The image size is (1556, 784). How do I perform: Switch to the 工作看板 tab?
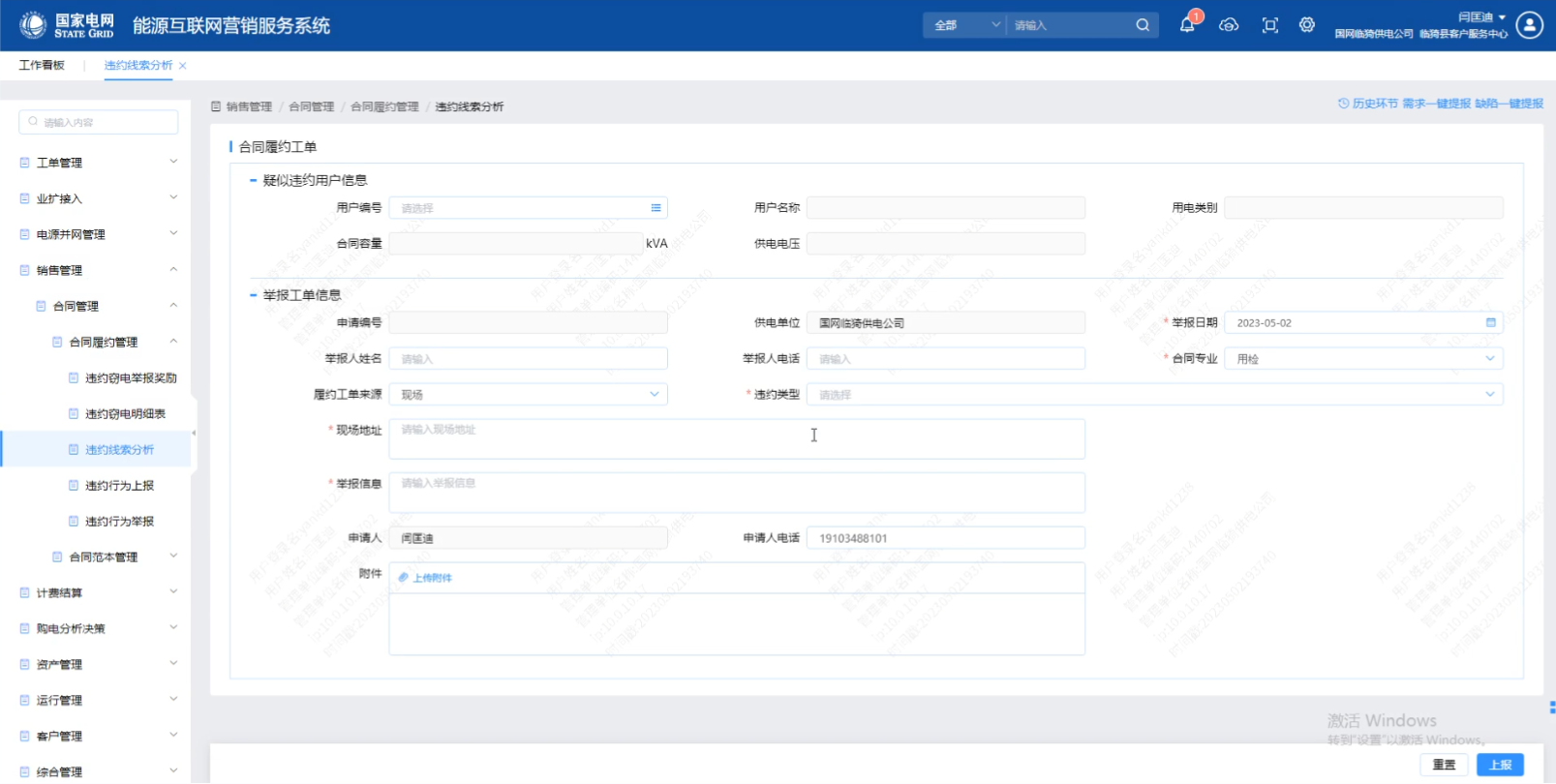42,65
